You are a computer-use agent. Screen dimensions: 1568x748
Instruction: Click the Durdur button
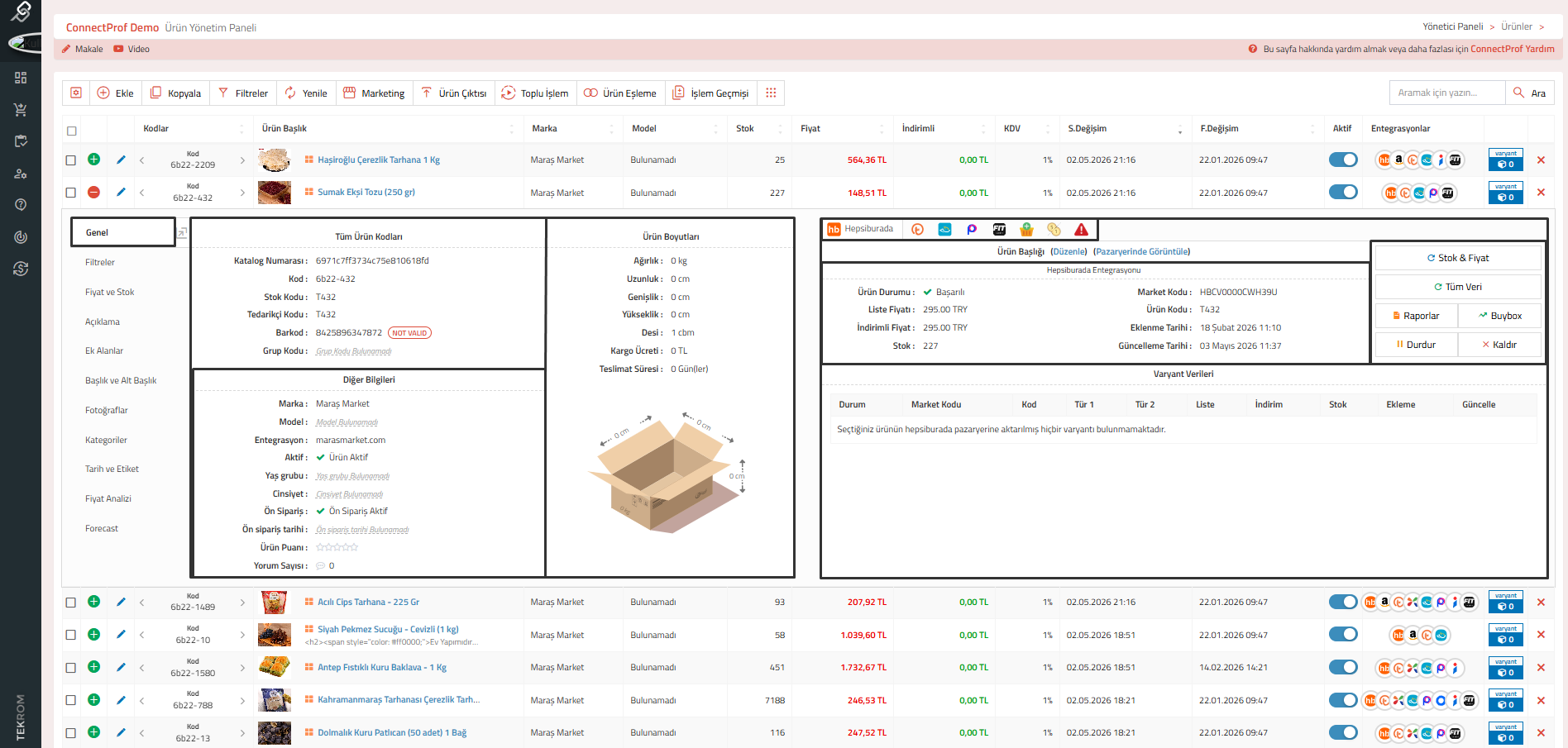pos(1417,345)
